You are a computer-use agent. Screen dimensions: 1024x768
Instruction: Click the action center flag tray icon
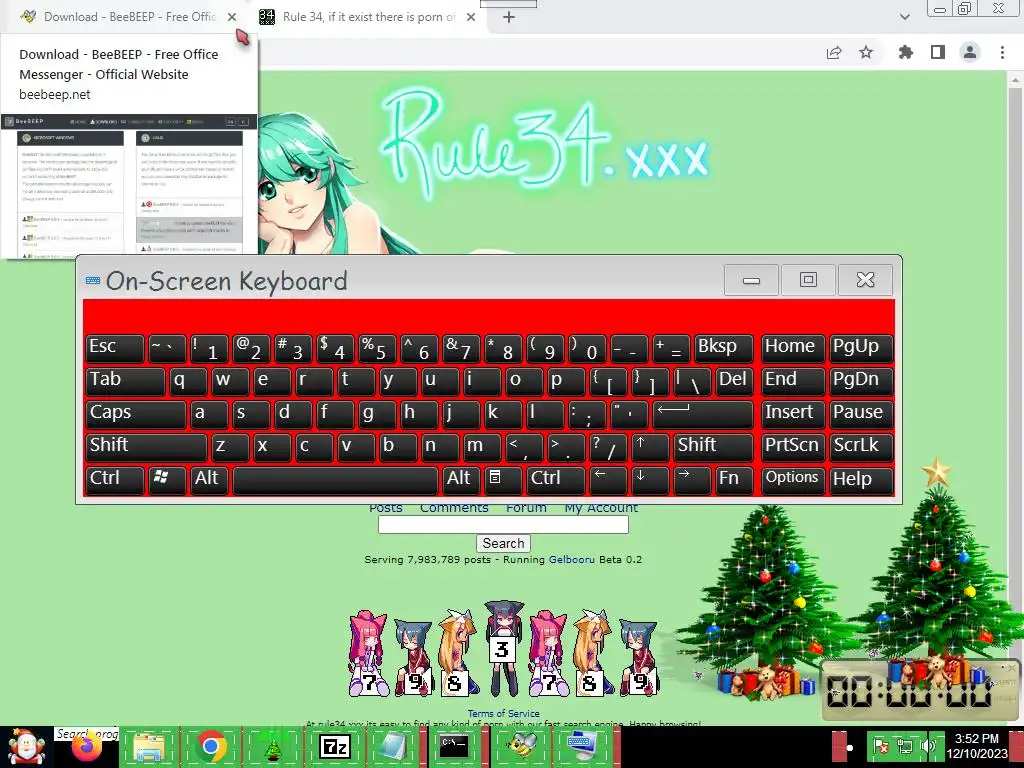click(x=881, y=746)
